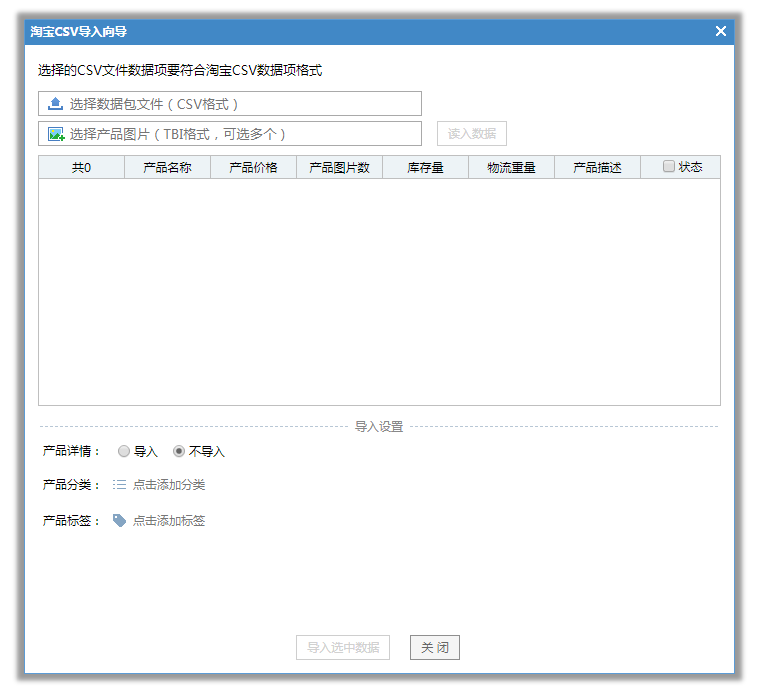Image resolution: width=760 pixels, height=694 pixels.
Task: Click the 产品名称 column header
Action: [167, 167]
